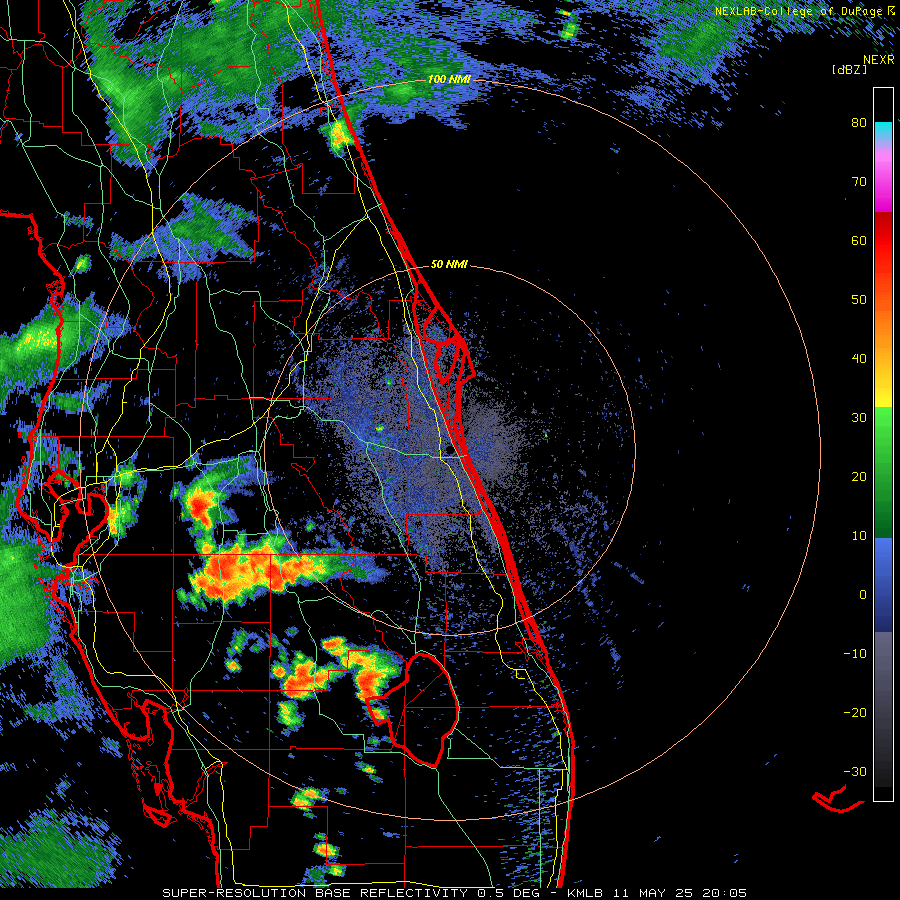This screenshot has width=900, height=900.
Task: Click the green segment of the color bar
Action: point(883,472)
